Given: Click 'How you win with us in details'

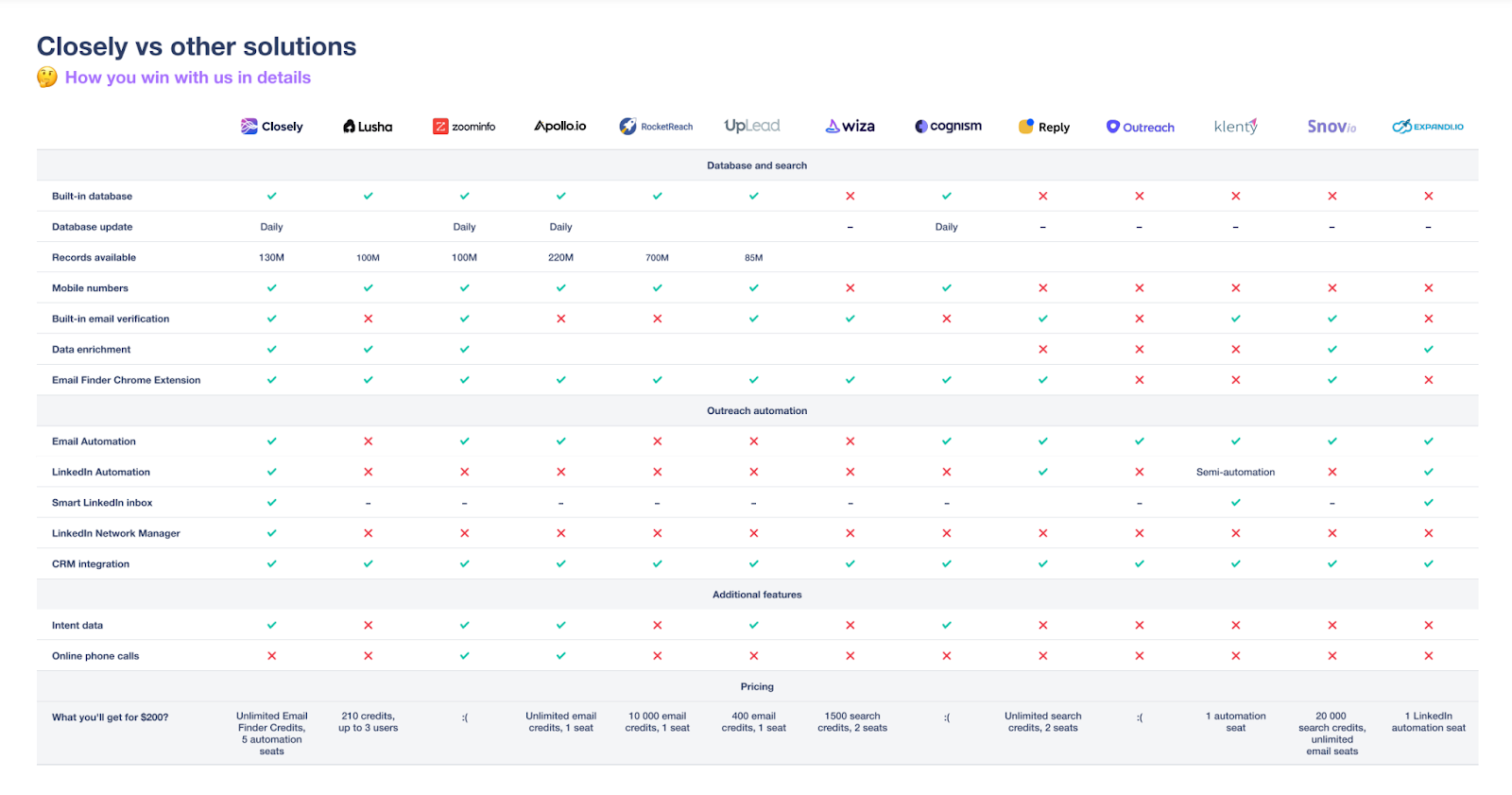Looking at the screenshot, I should click(x=188, y=78).
